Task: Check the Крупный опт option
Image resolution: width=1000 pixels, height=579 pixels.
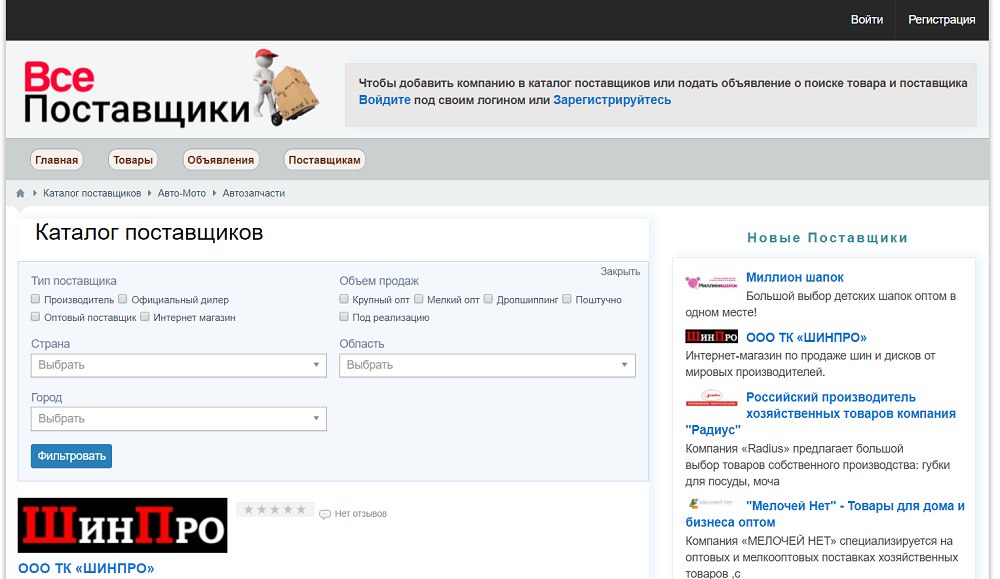Action: coord(344,299)
